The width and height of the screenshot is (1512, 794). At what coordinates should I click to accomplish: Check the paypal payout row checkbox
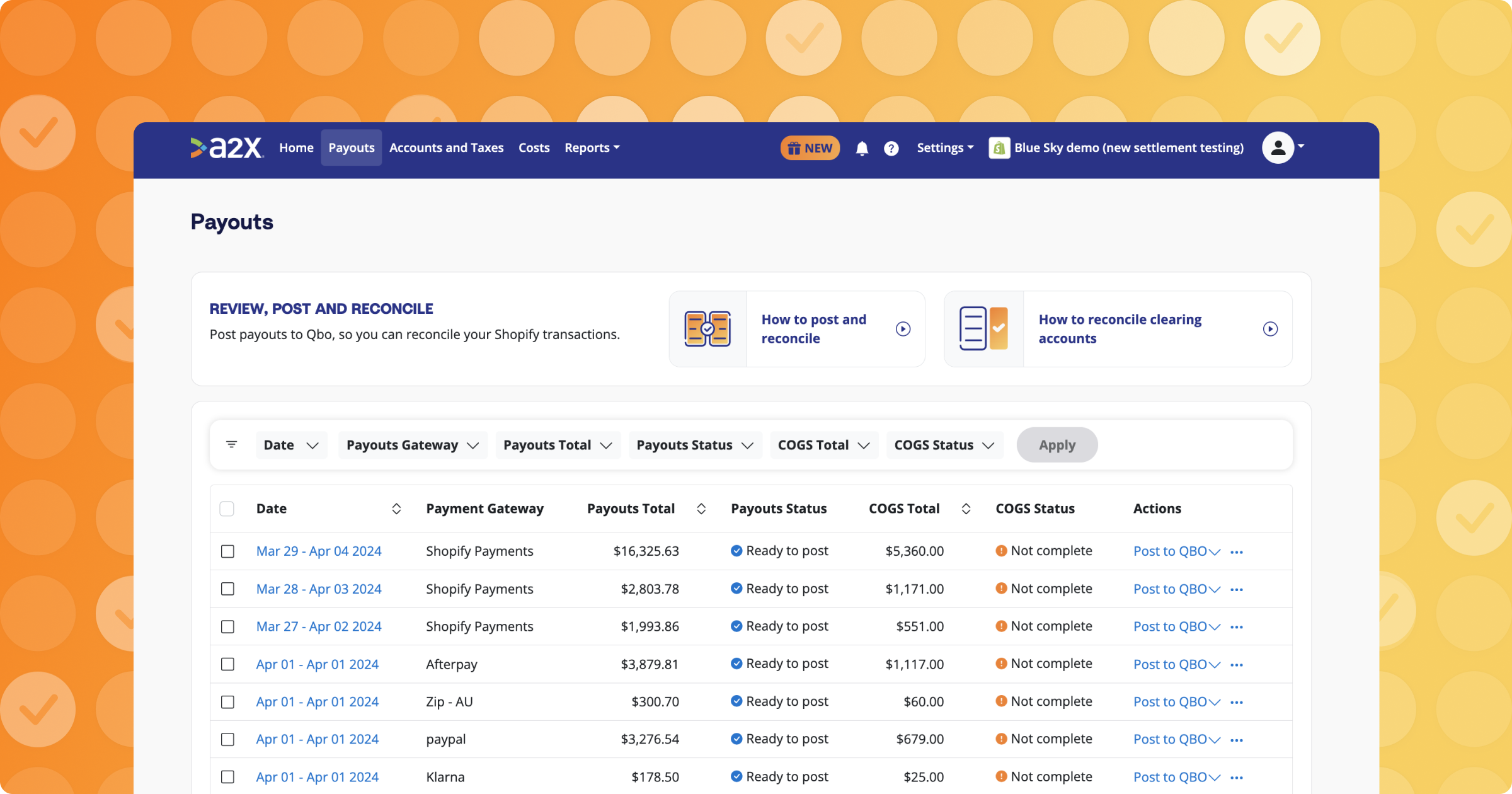click(x=227, y=739)
